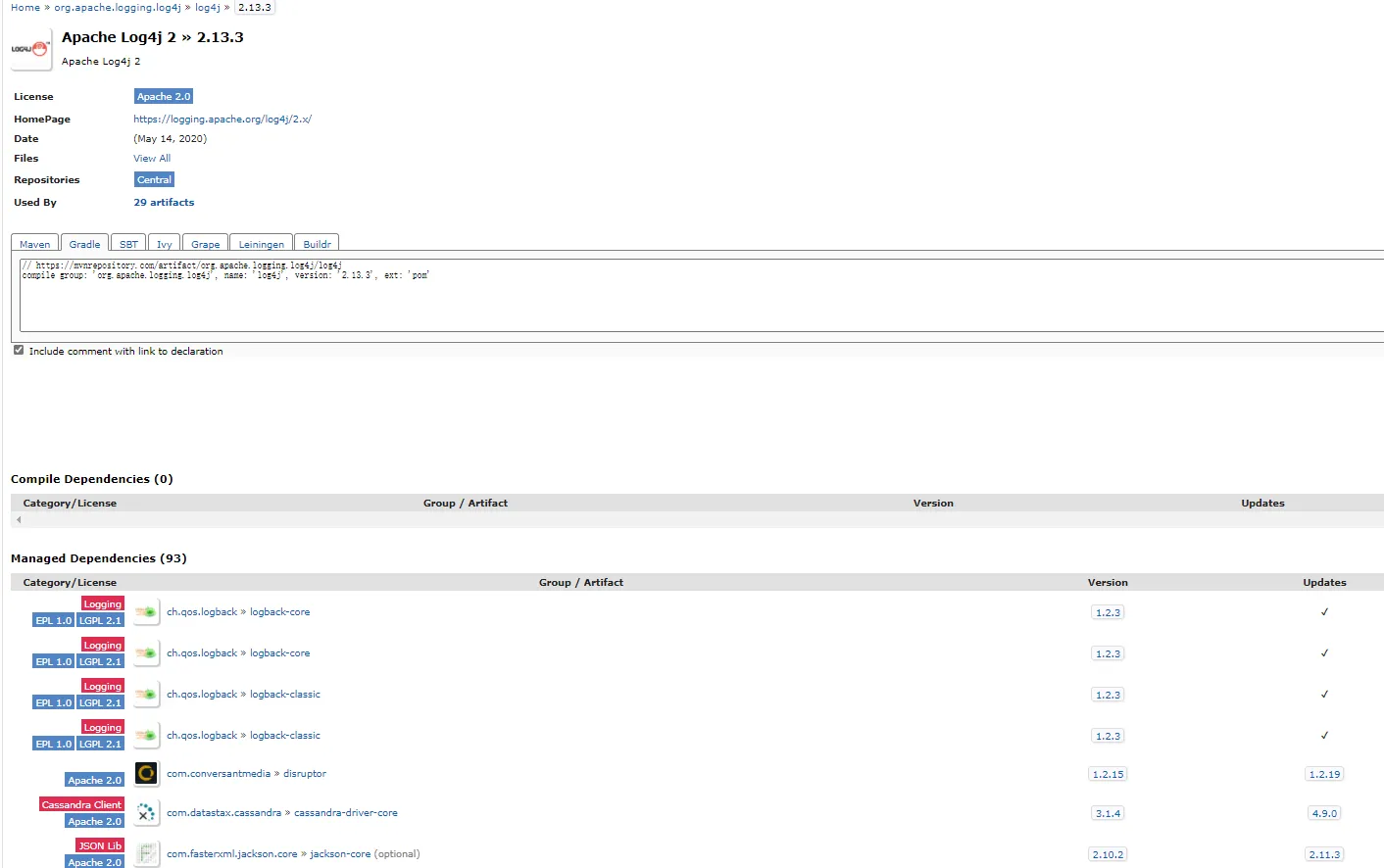This screenshot has height=868, width=1384.
Task: Click the JSON Lib category badge
Action: coord(100,846)
